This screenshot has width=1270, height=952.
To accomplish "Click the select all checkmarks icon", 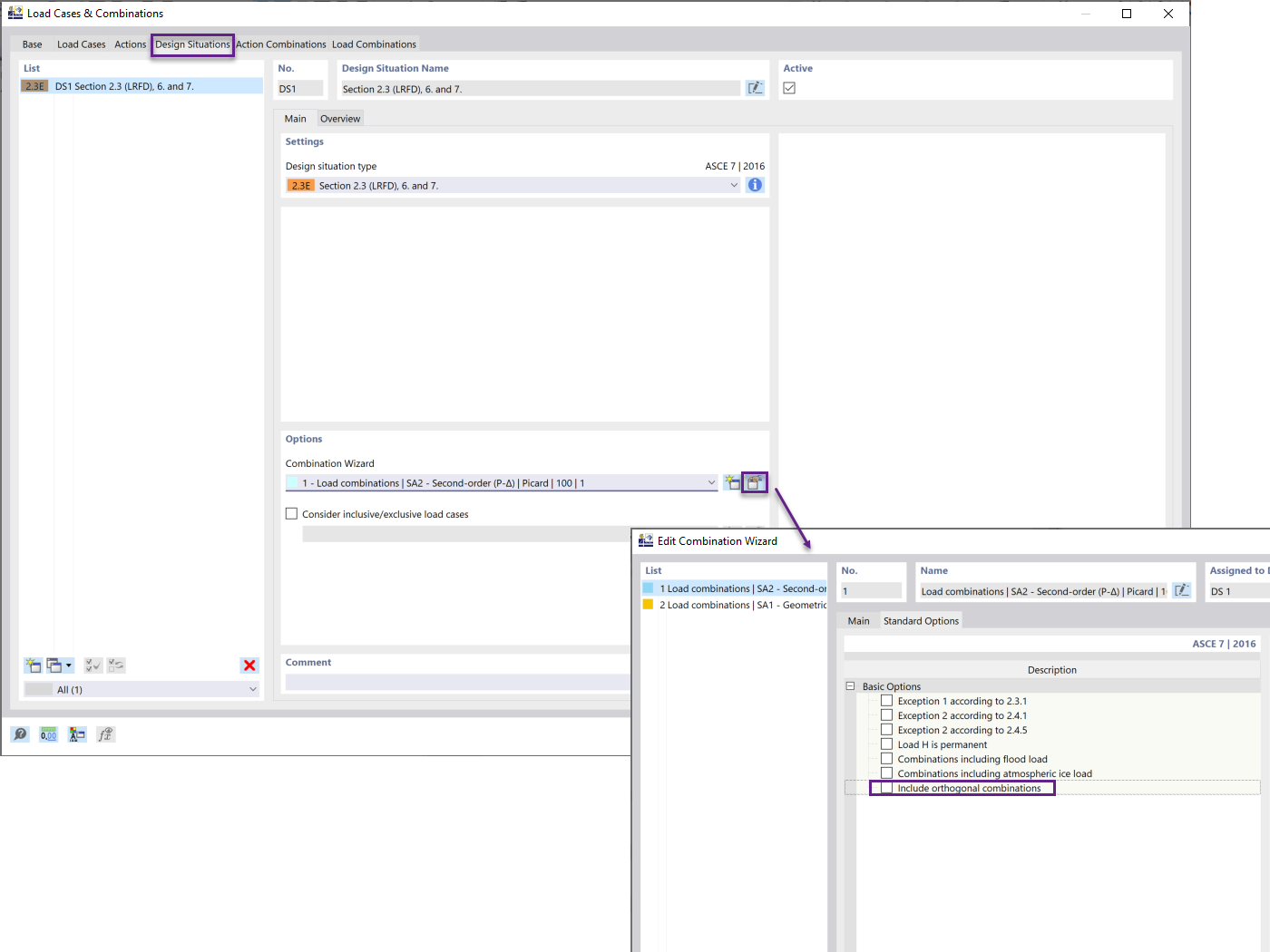I will point(93,665).
